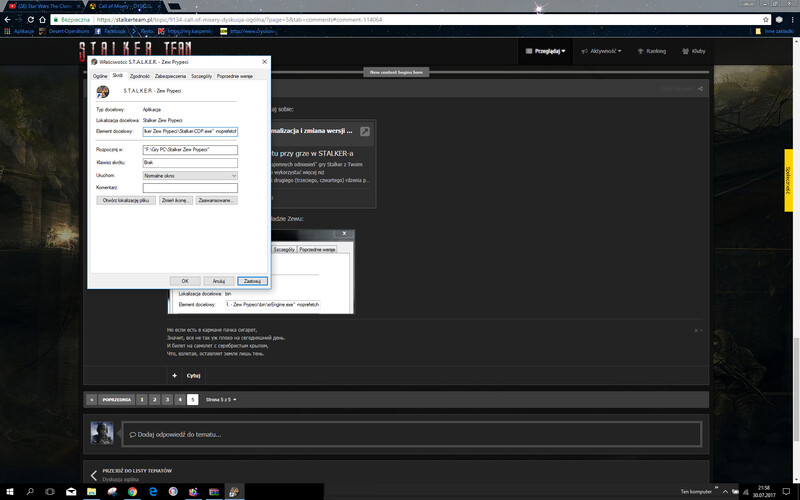Open Google Chrome from the taskbar
This screenshot has width=800, height=500.
pyautogui.click(x=132, y=492)
